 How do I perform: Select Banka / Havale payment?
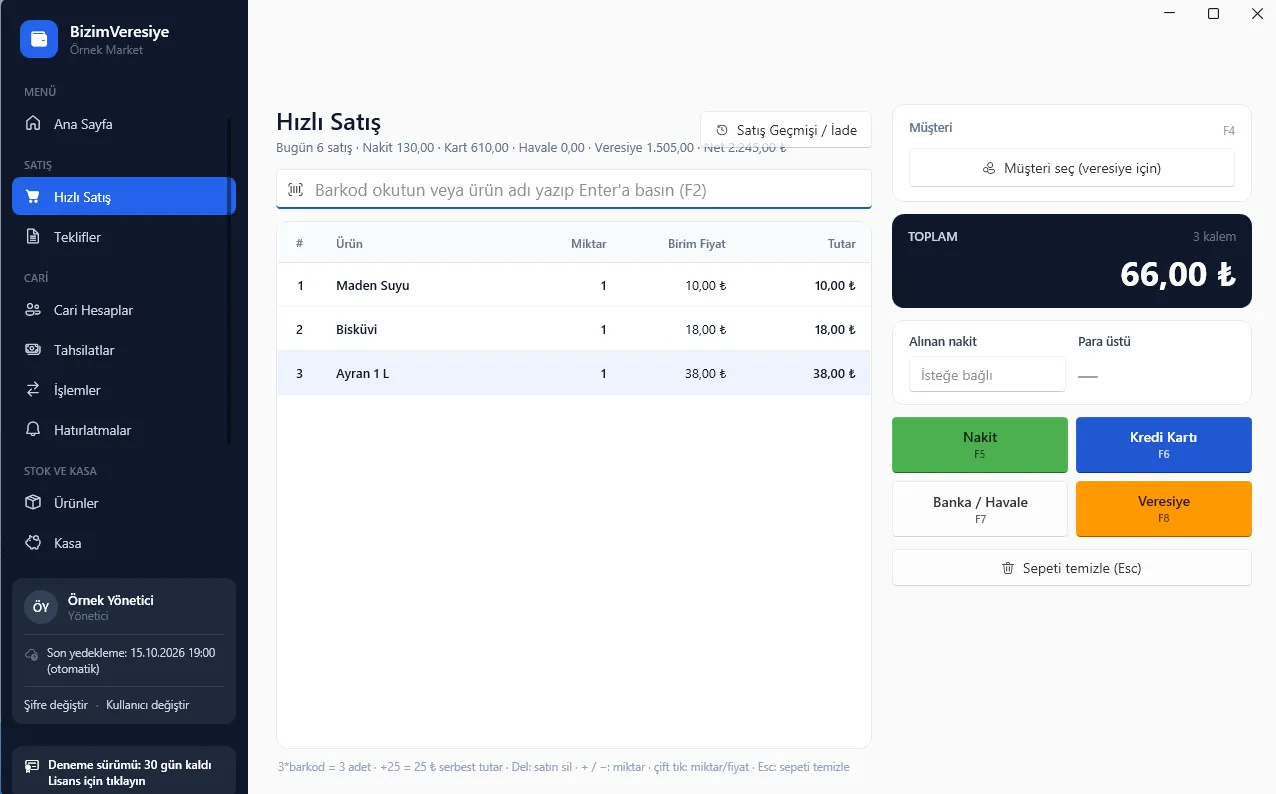[980, 509]
